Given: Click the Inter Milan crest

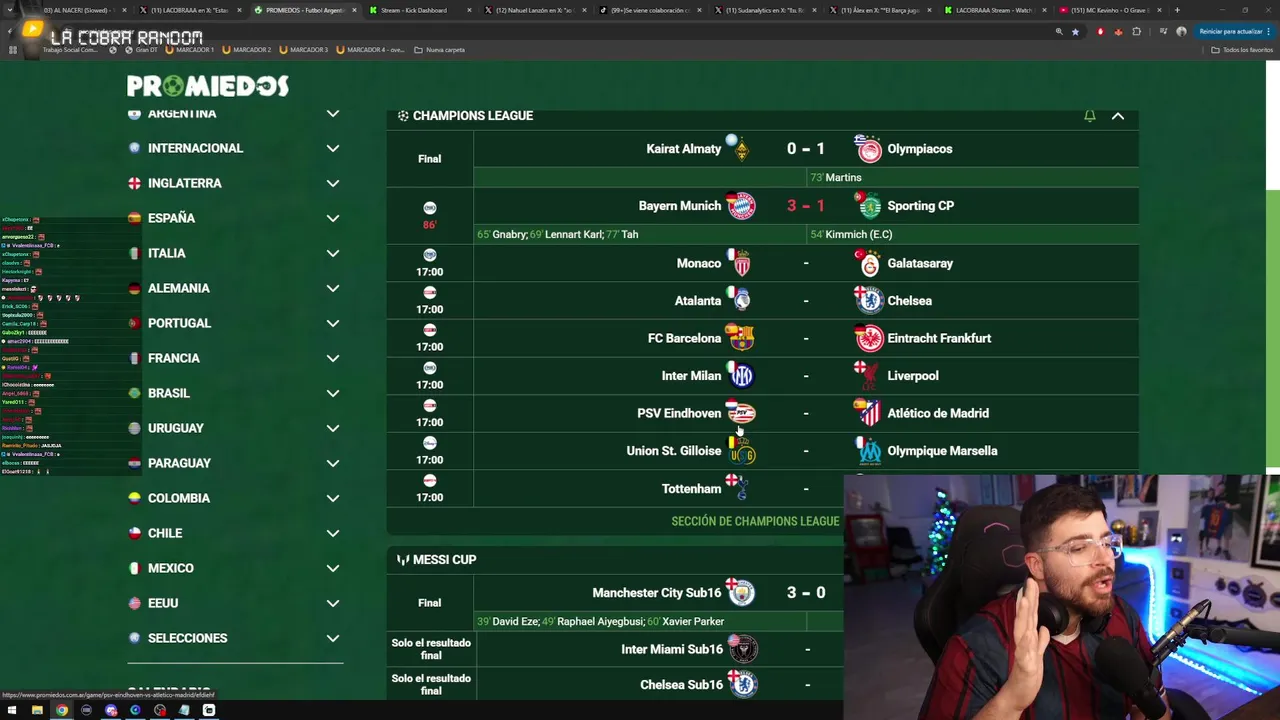Looking at the screenshot, I should (741, 376).
